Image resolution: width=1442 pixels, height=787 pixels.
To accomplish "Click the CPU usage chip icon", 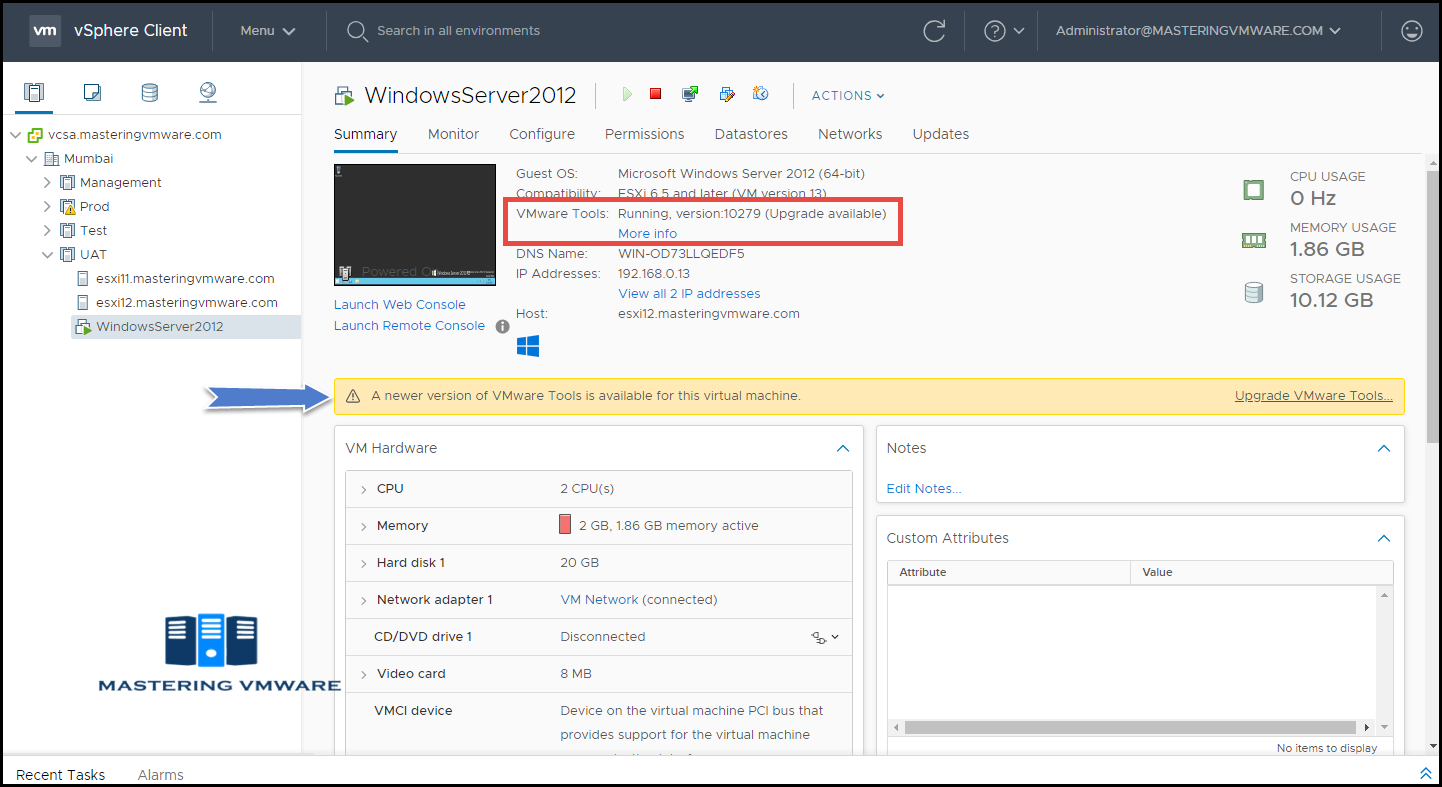I will coord(1253,189).
